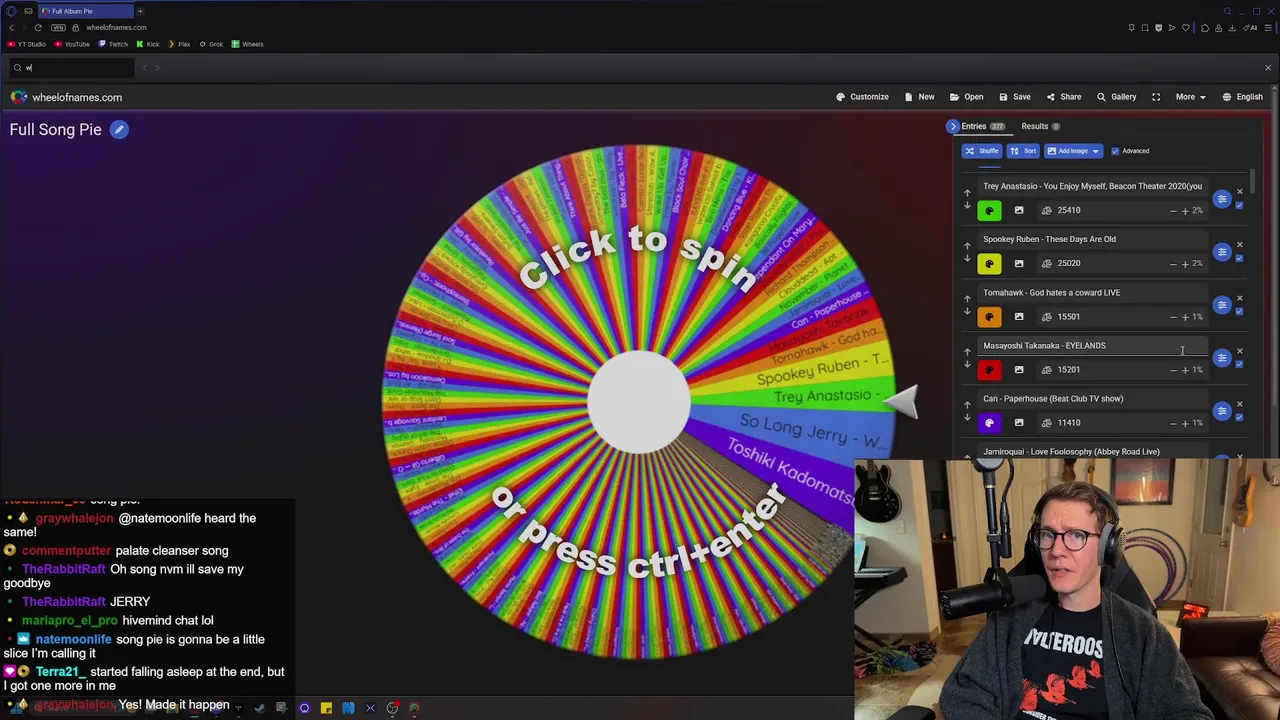Viewport: 1280px width, 720px height.
Task: Open options for Tomahawk entry
Action: pyautogui.click(x=1222, y=305)
